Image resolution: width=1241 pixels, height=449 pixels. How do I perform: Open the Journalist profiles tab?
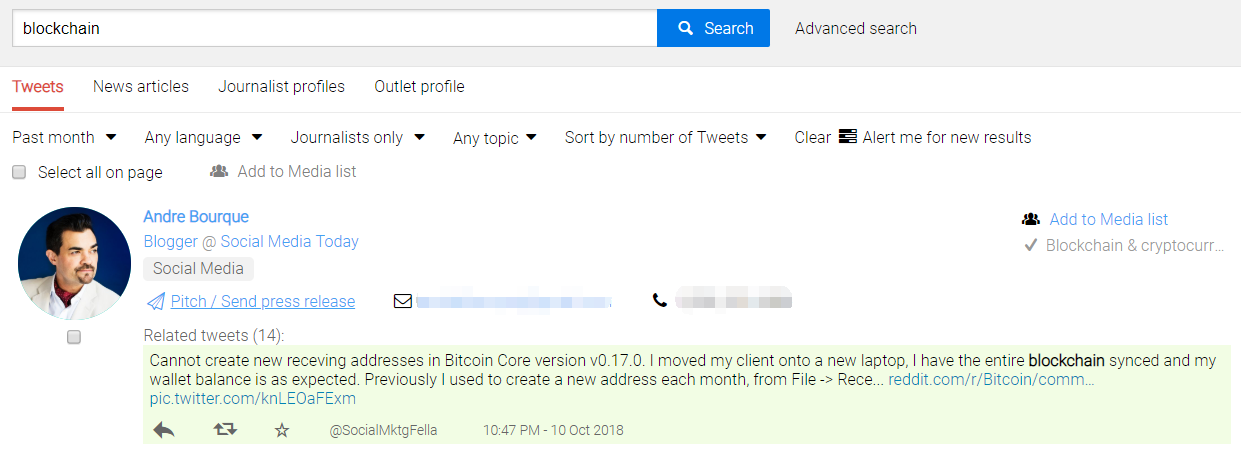point(281,87)
